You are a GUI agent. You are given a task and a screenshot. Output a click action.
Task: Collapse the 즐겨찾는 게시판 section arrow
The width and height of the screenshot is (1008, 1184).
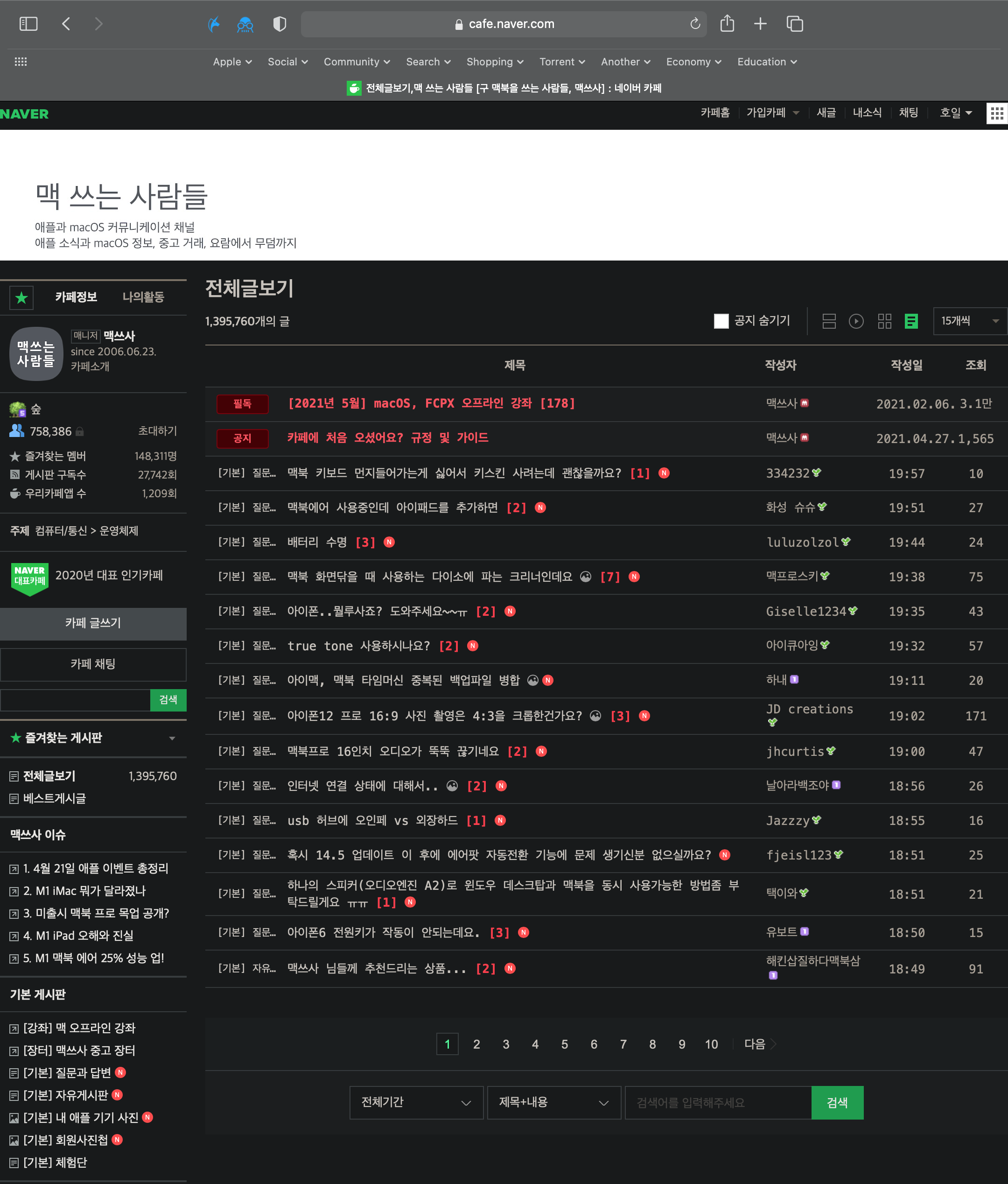pyautogui.click(x=172, y=738)
